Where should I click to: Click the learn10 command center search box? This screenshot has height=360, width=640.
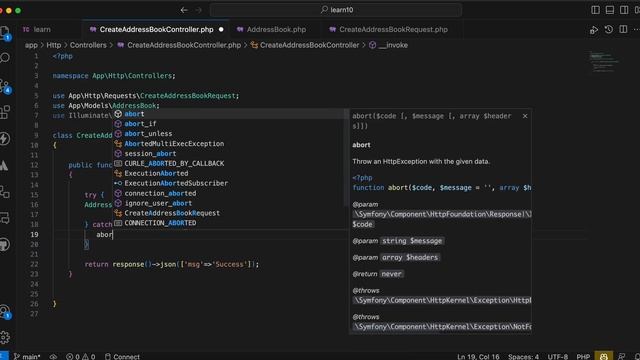click(x=336, y=10)
